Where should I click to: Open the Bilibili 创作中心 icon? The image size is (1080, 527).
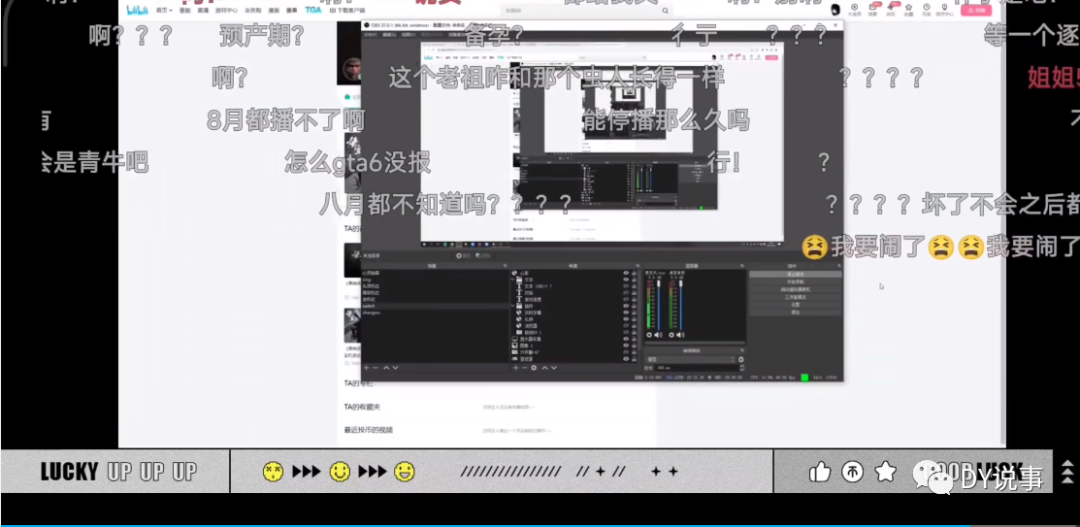[945, 10]
